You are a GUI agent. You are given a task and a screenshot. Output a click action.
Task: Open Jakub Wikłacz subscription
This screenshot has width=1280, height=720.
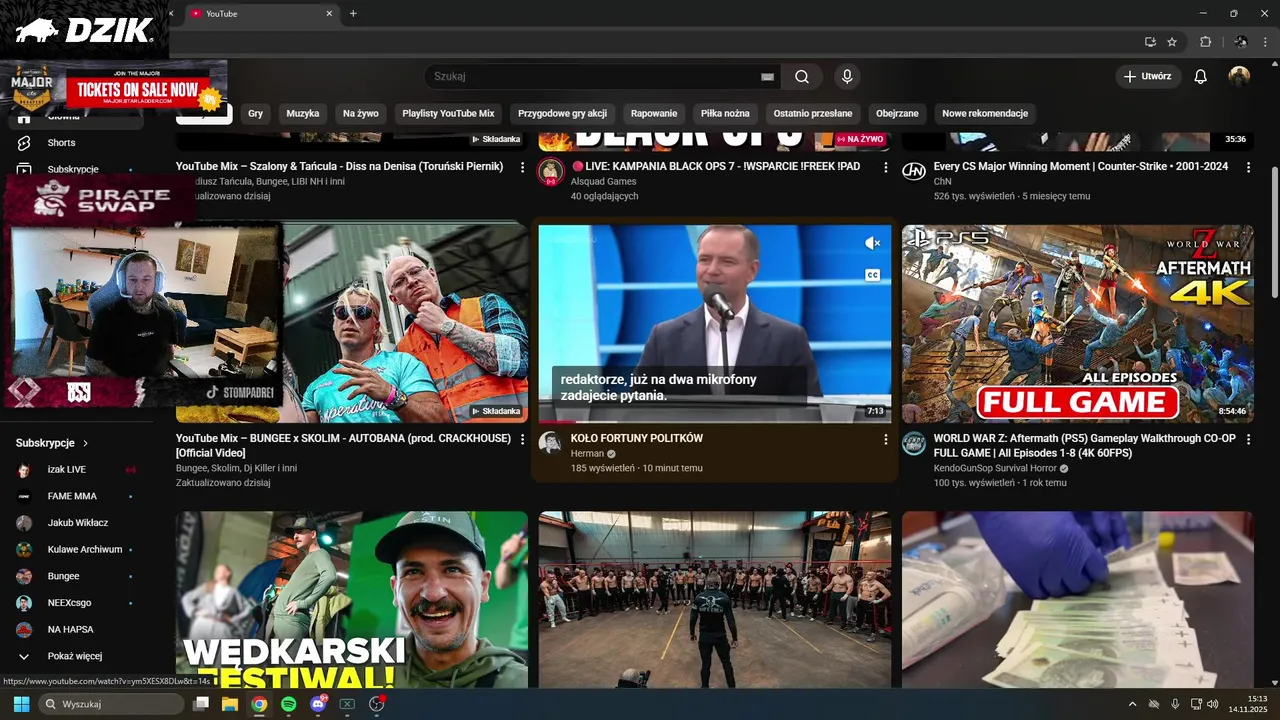pos(76,523)
